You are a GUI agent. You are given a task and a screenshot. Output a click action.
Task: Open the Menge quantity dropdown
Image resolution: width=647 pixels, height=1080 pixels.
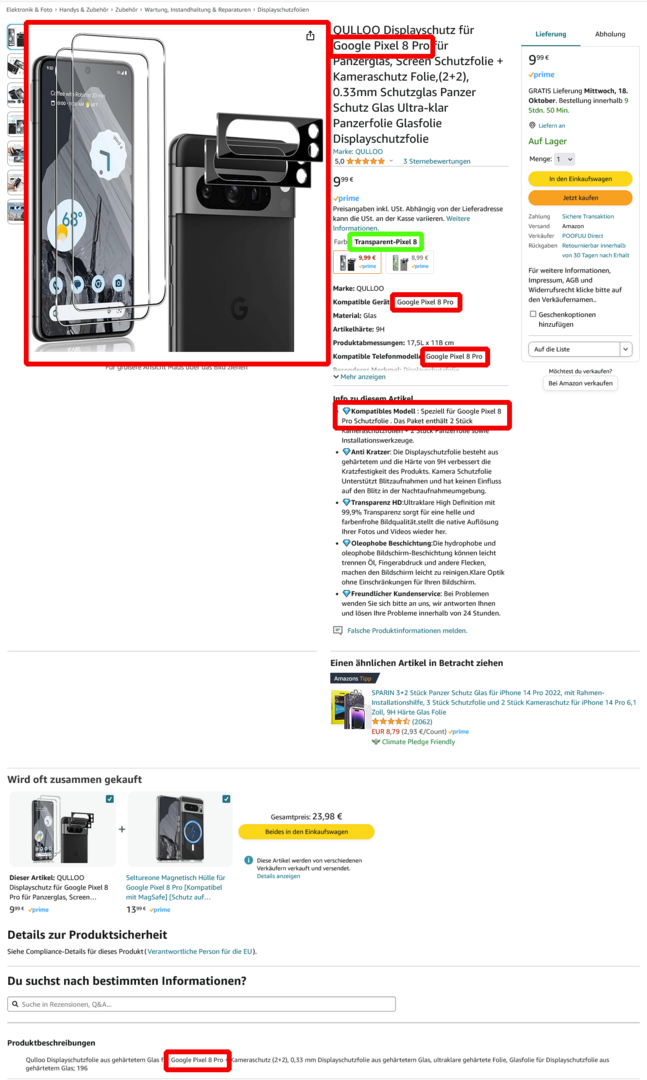click(x=565, y=159)
